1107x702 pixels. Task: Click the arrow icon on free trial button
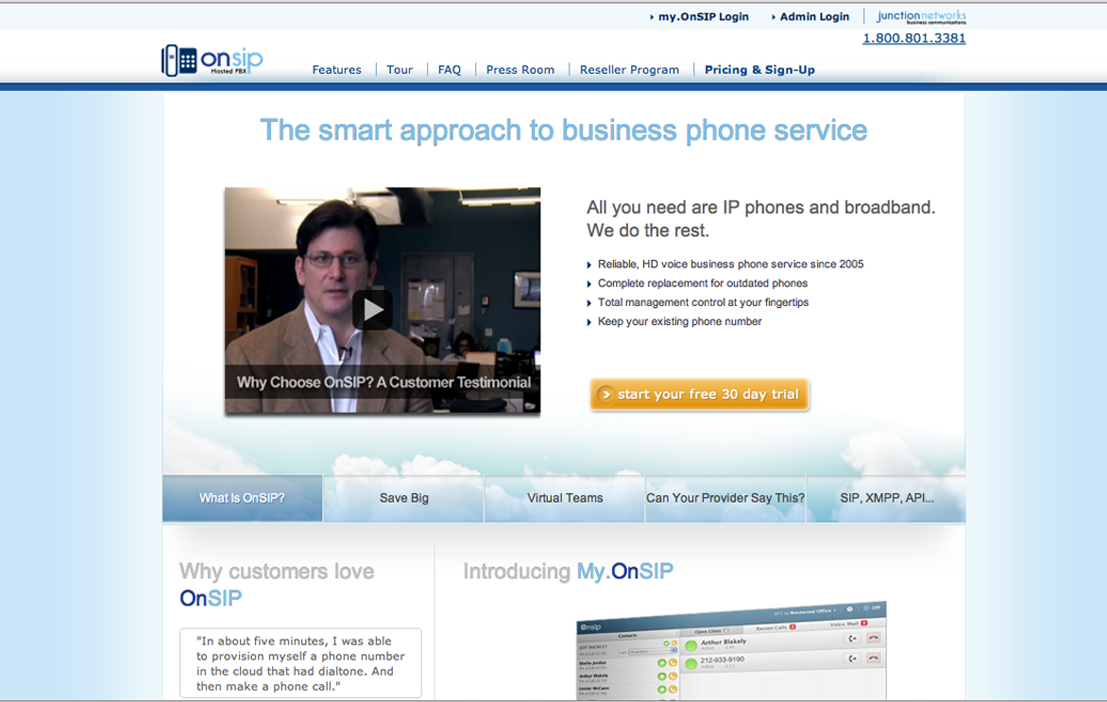pos(606,394)
